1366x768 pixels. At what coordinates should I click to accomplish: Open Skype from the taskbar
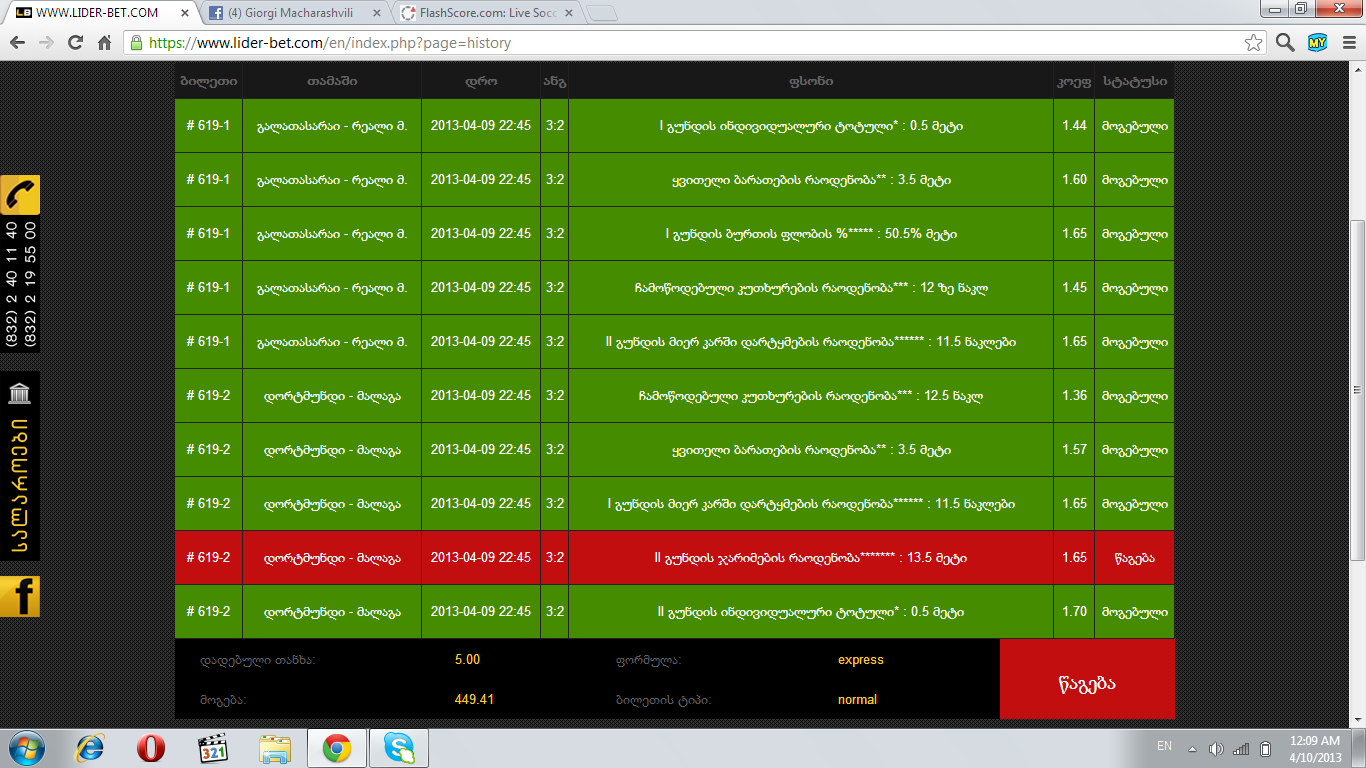[399, 748]
